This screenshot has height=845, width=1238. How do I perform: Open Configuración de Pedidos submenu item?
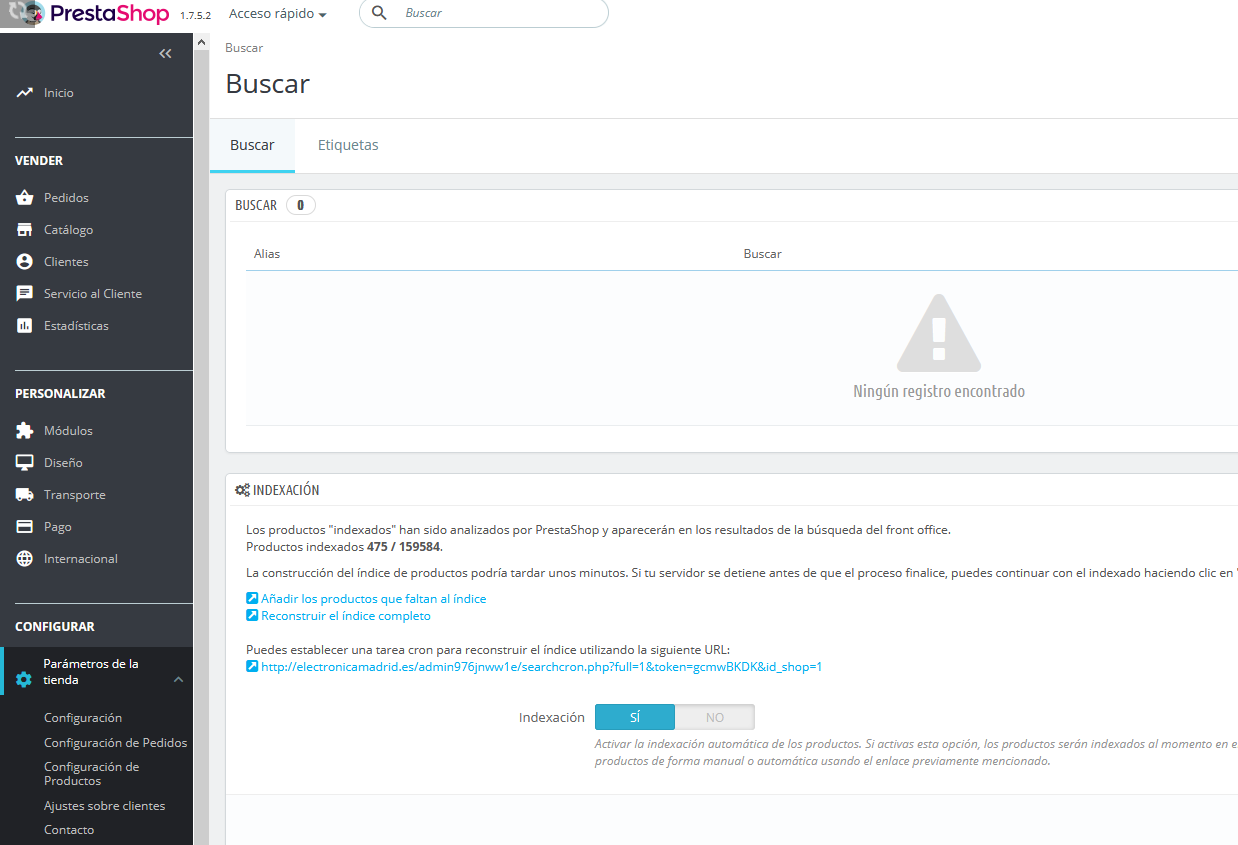[115, 743]
